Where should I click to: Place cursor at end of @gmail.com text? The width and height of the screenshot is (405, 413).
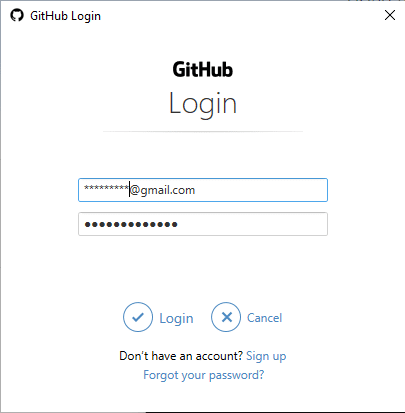(x=195, y=190)
